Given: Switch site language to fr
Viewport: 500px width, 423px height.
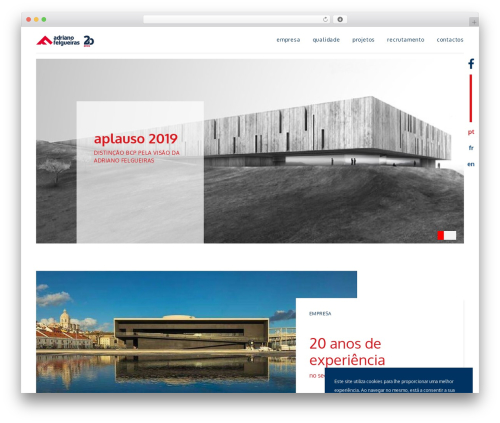Looking at the screenshot, I should 471,148.
